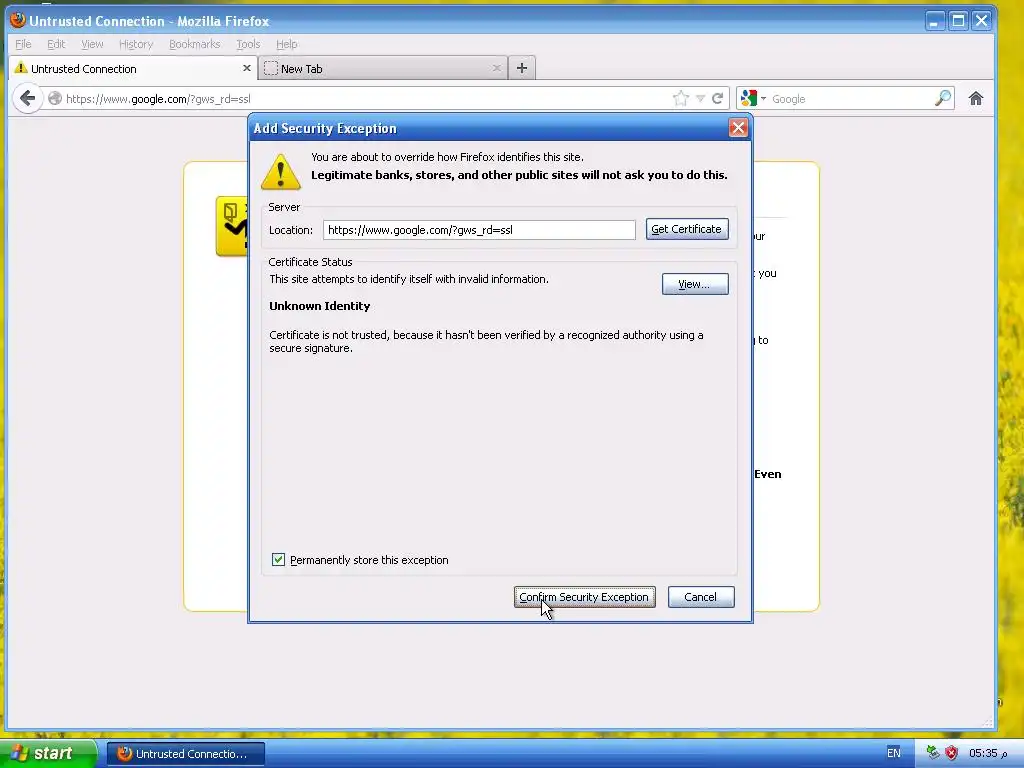Screen dimensions: 1024x768
Task: Open the URL history dropdown arrow
Action: pos(700,99)
